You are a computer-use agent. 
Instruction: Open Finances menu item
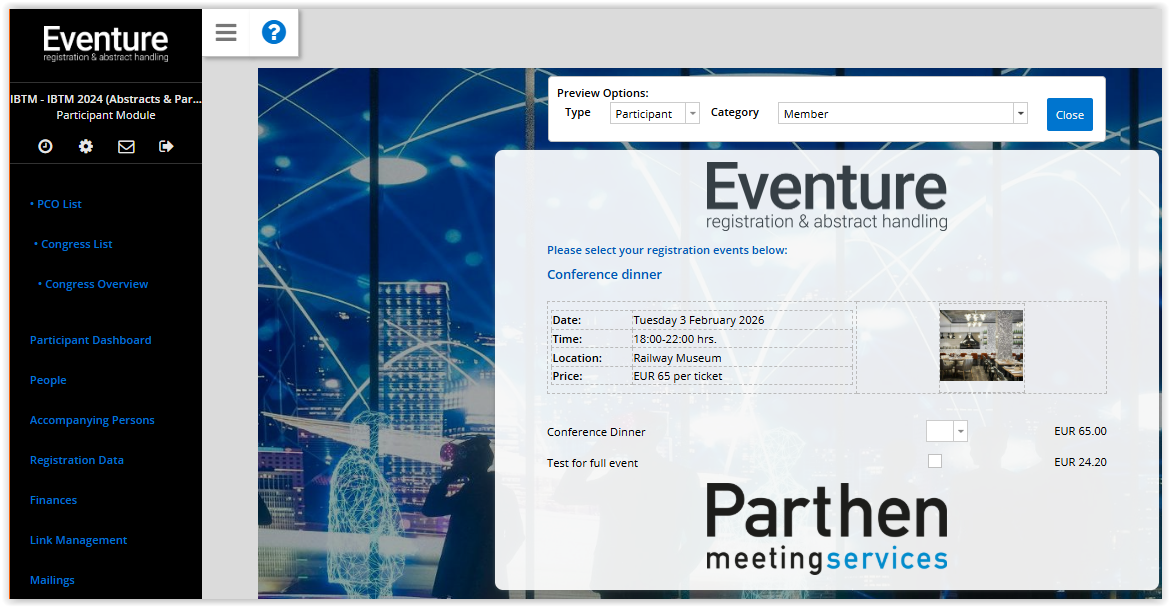point(53,500)
